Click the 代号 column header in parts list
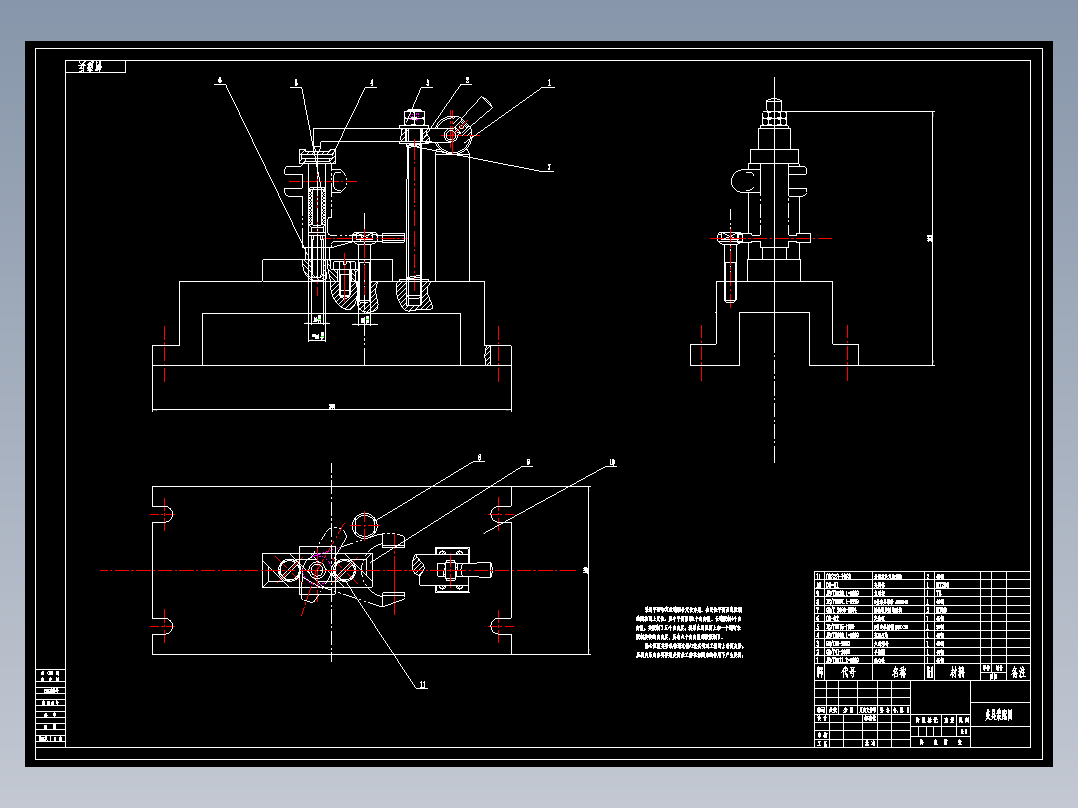 [848, 672]
